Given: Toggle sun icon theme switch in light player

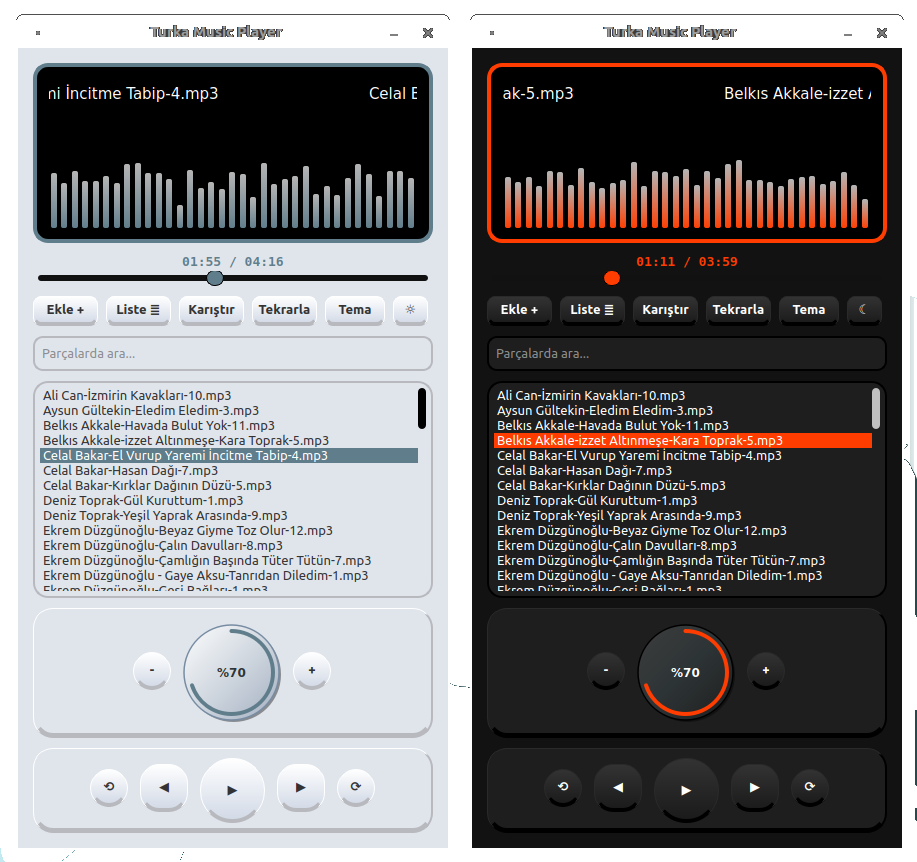Looking at the screenshot, I should (x=410, y=310).
